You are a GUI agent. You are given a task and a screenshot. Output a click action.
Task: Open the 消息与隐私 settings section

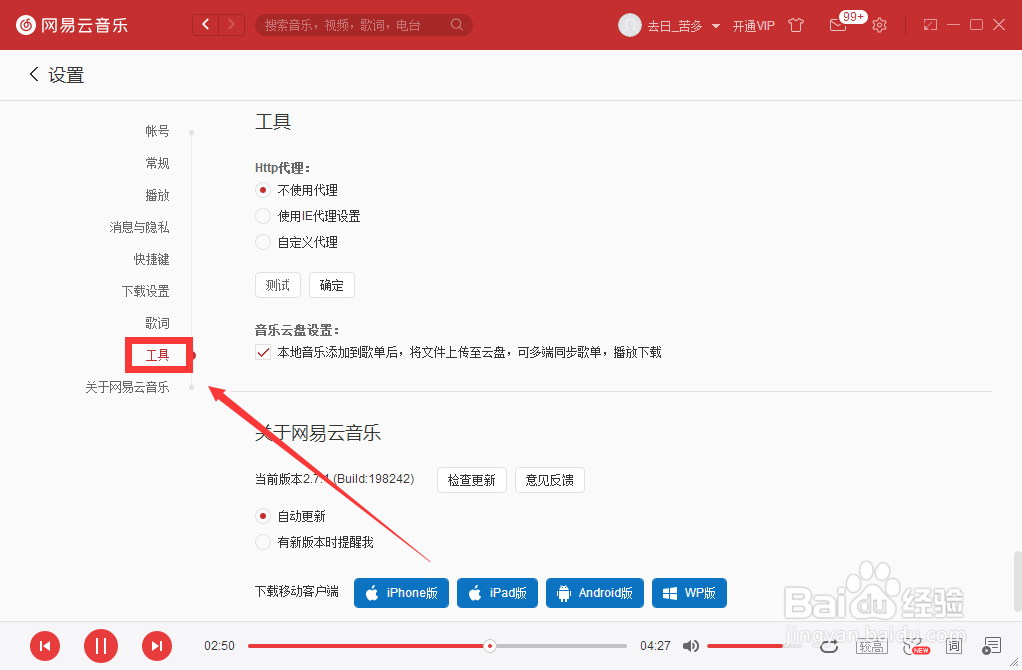(x=139, y=227)
